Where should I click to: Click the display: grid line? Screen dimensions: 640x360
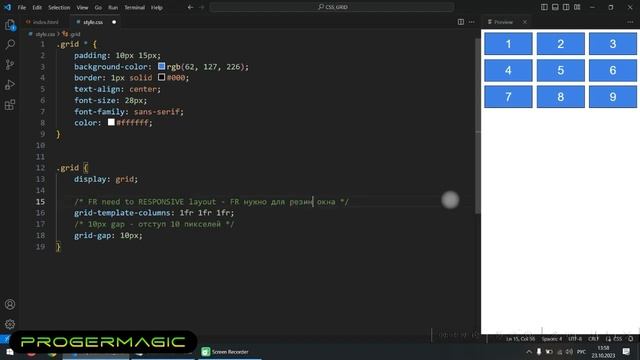click(x=106, y=179)
